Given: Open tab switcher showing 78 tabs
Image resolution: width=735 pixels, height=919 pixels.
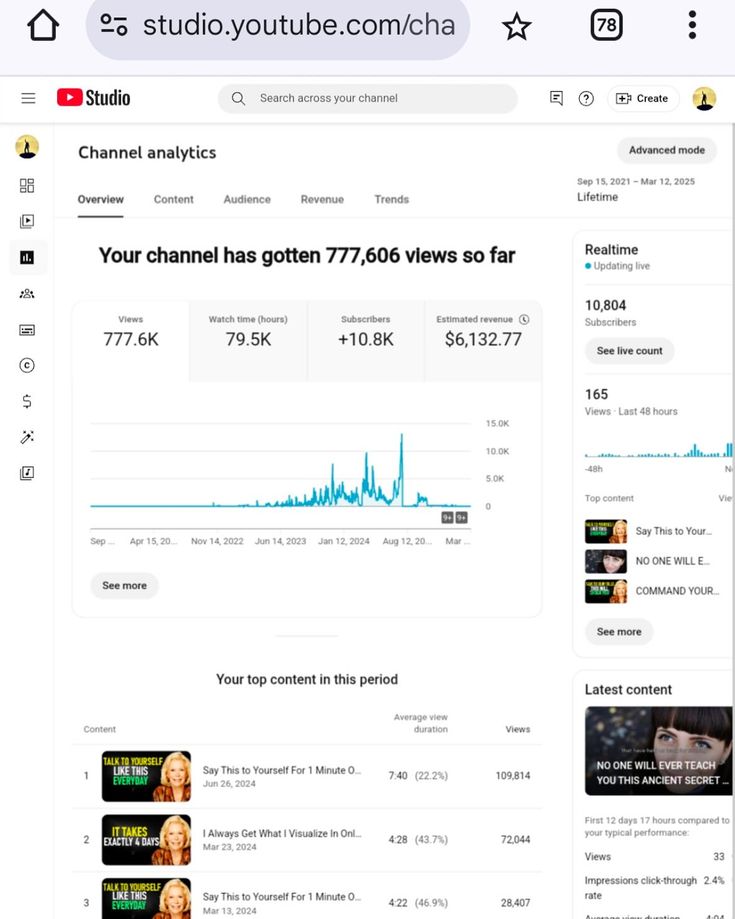Looking at the screenshot, I should click(x=606, y=25).
